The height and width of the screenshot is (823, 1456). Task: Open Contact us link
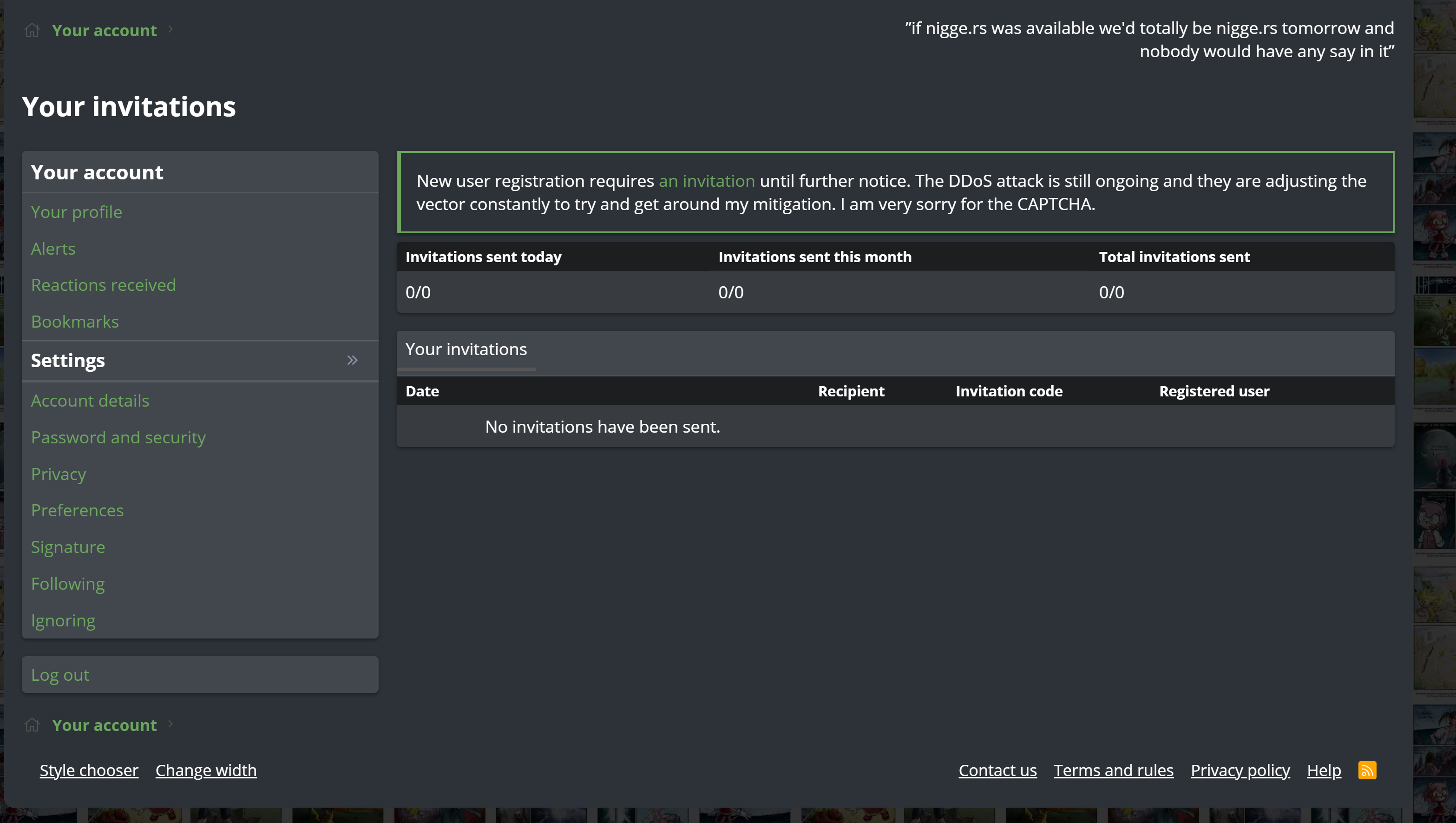click(997, 770)
